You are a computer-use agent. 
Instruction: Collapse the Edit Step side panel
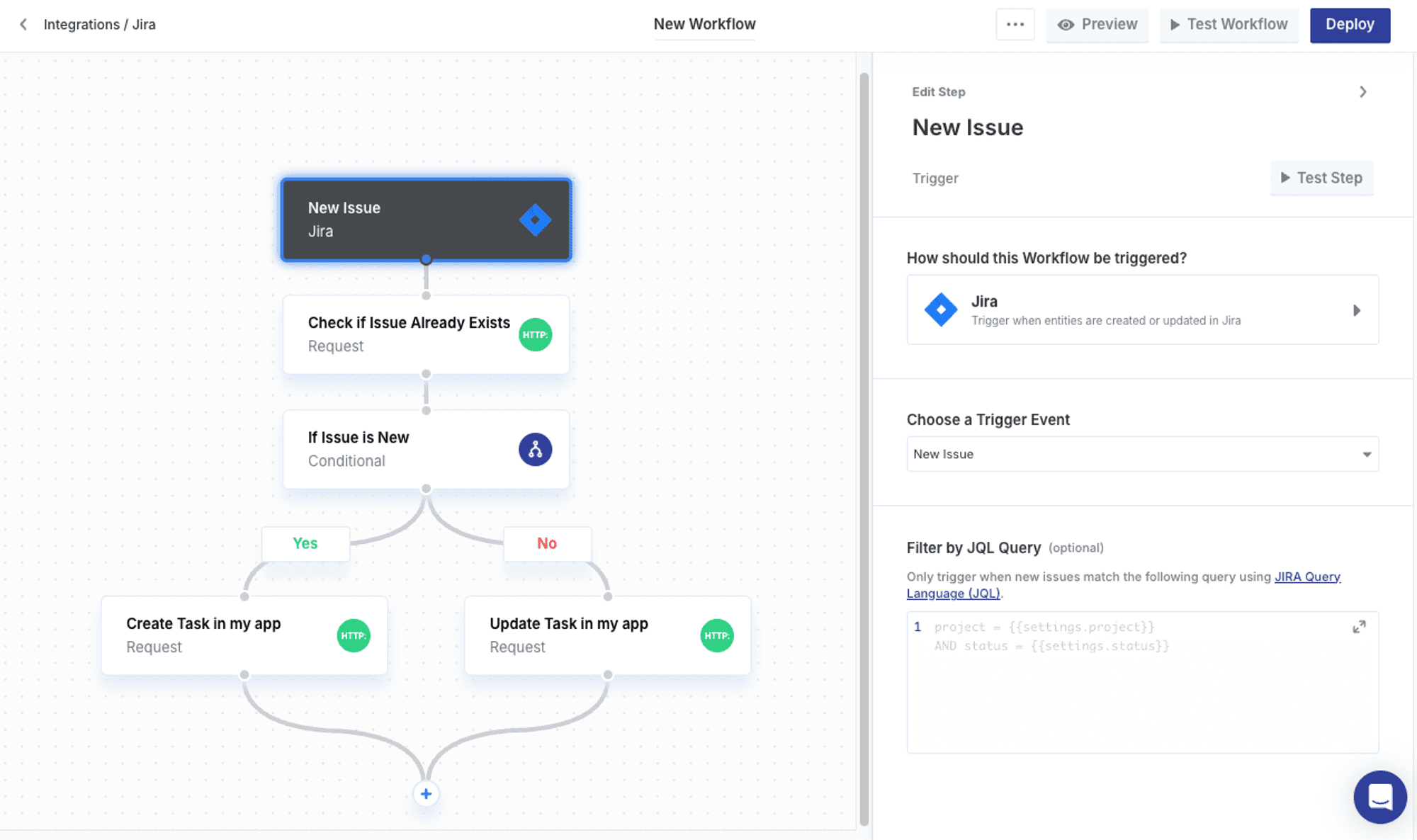pos(1362,92)
